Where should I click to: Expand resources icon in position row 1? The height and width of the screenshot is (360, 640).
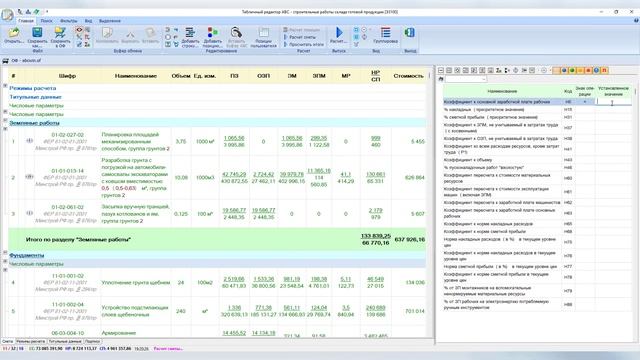(x=29, y=141)
